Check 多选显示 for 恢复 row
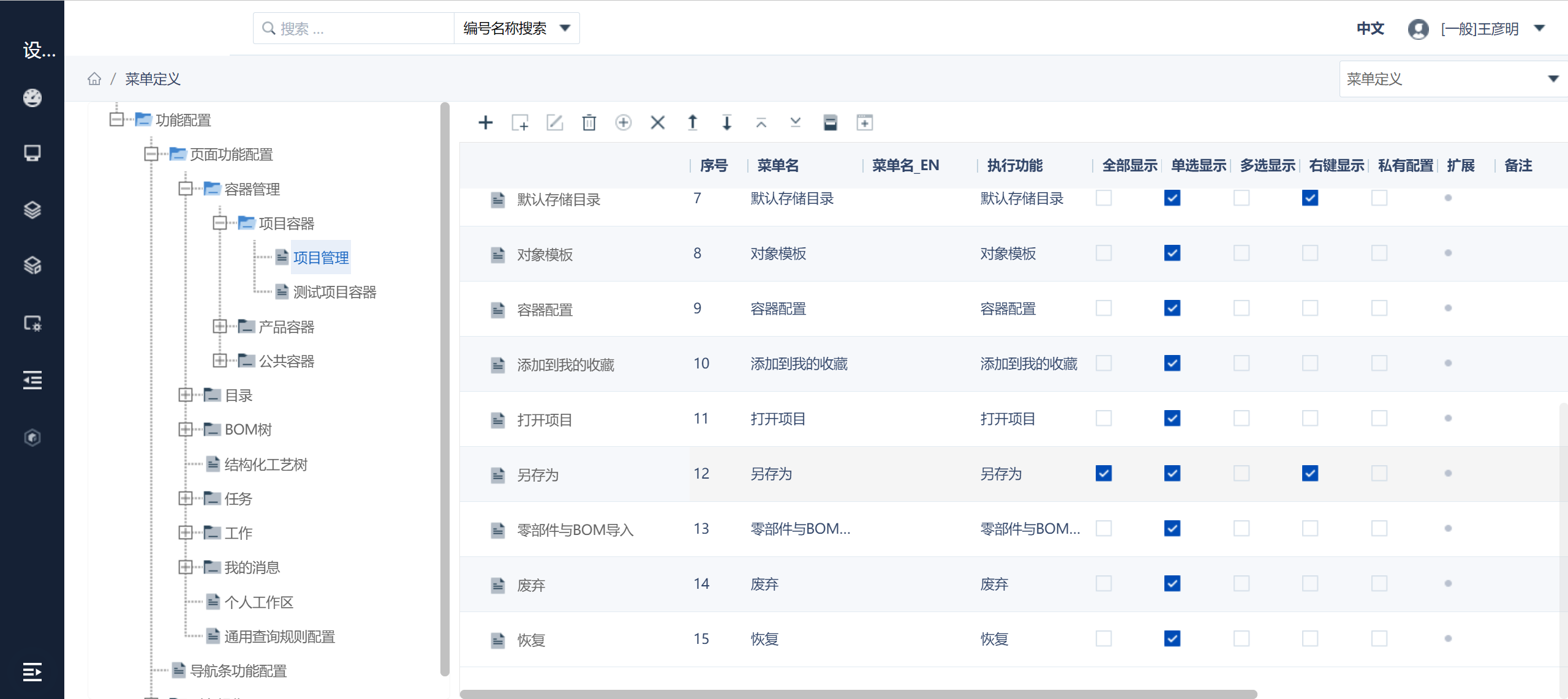This screenshot has width=1568, height=699. pyautogui.click(x=1242, y=638)
